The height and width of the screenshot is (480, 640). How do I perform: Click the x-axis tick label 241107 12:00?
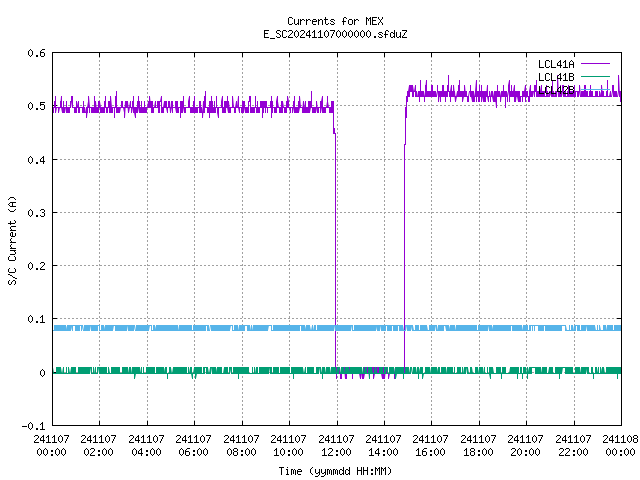(x=336, y=446)
